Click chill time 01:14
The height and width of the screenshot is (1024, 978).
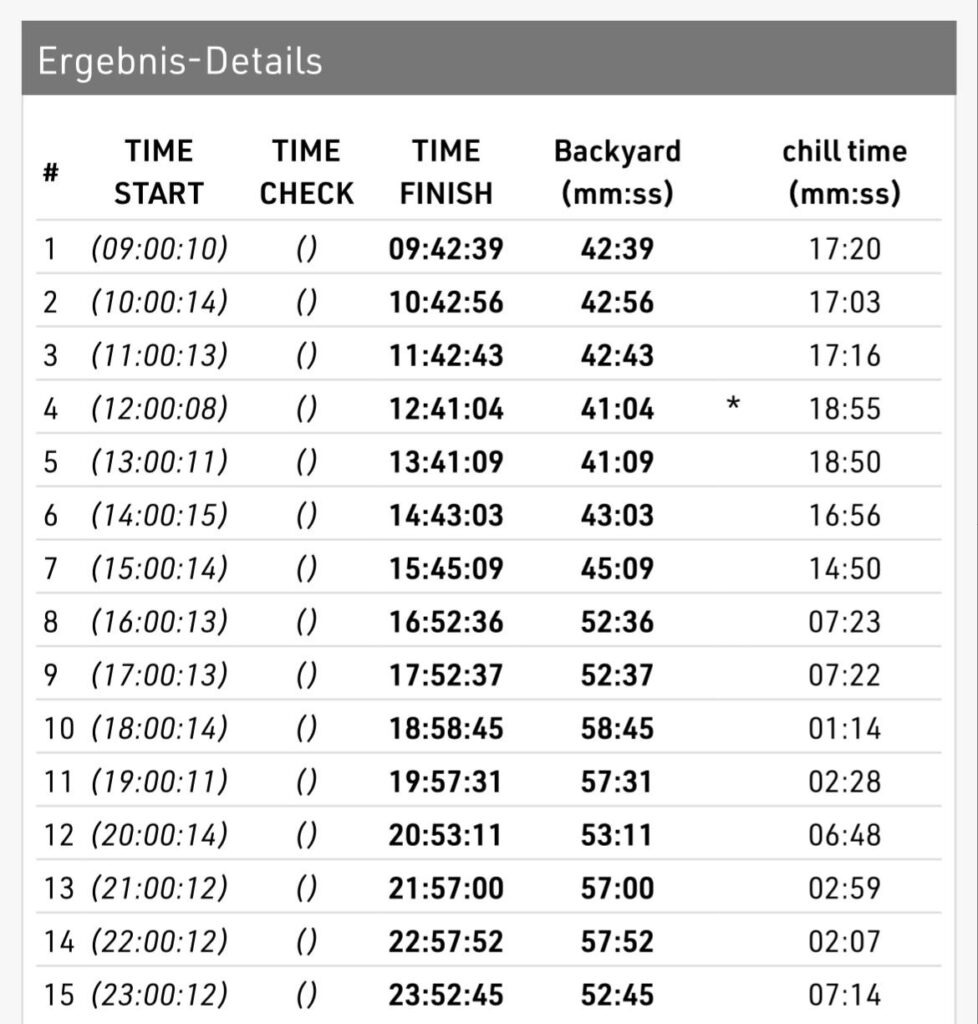pyautogui.click(x=845, y=728)
